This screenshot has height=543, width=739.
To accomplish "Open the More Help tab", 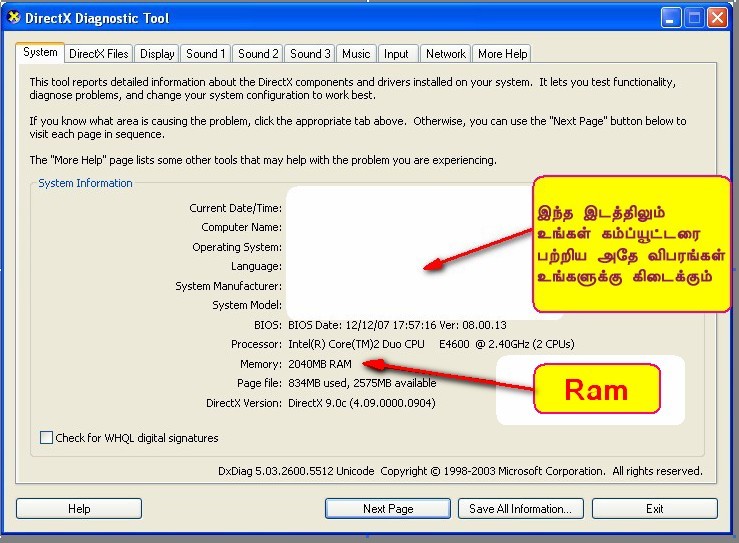I will pyautogui.click(x=502, y=54).
